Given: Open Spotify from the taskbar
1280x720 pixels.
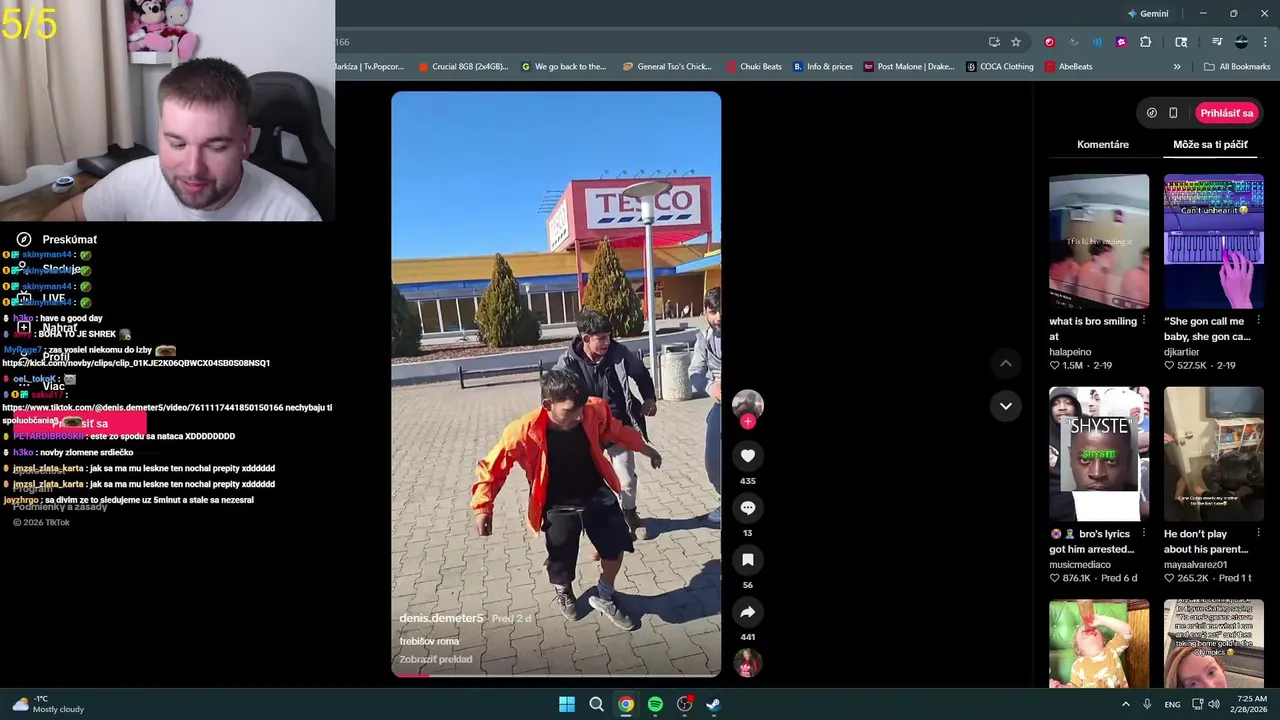Looking at the screenshot, I should pos(655,704).
